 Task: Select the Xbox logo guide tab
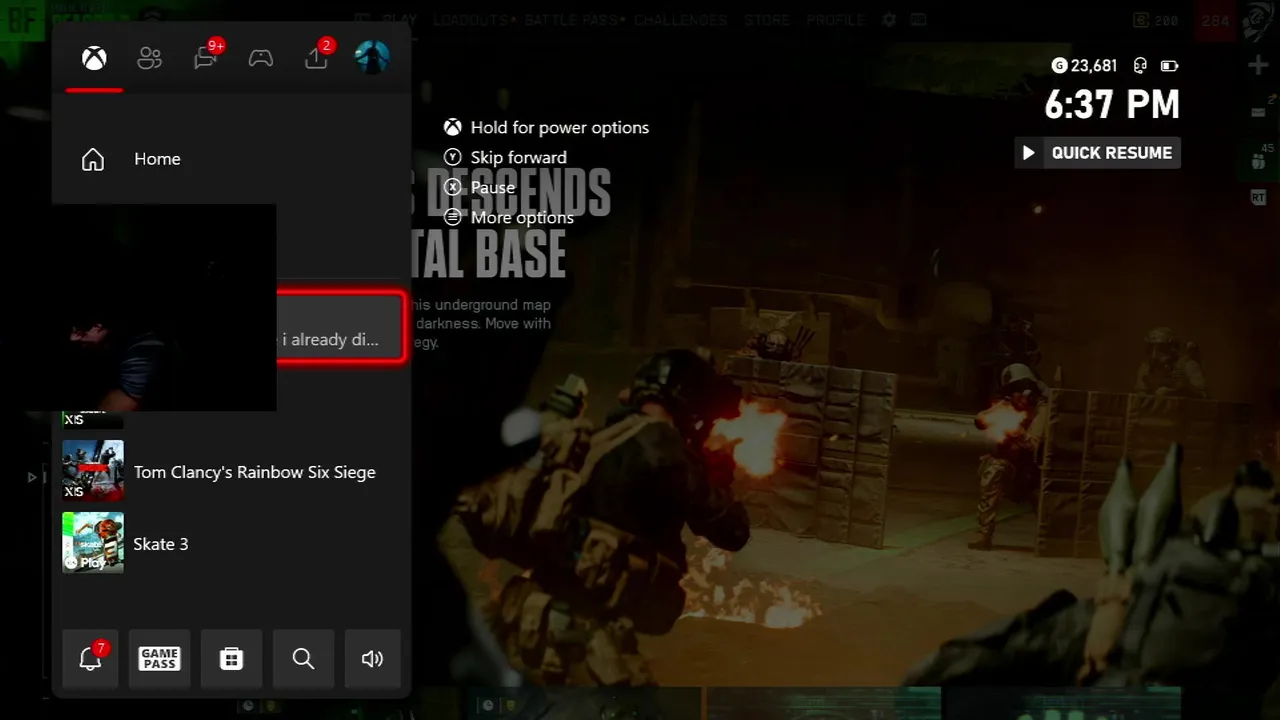tap(94, 58)
